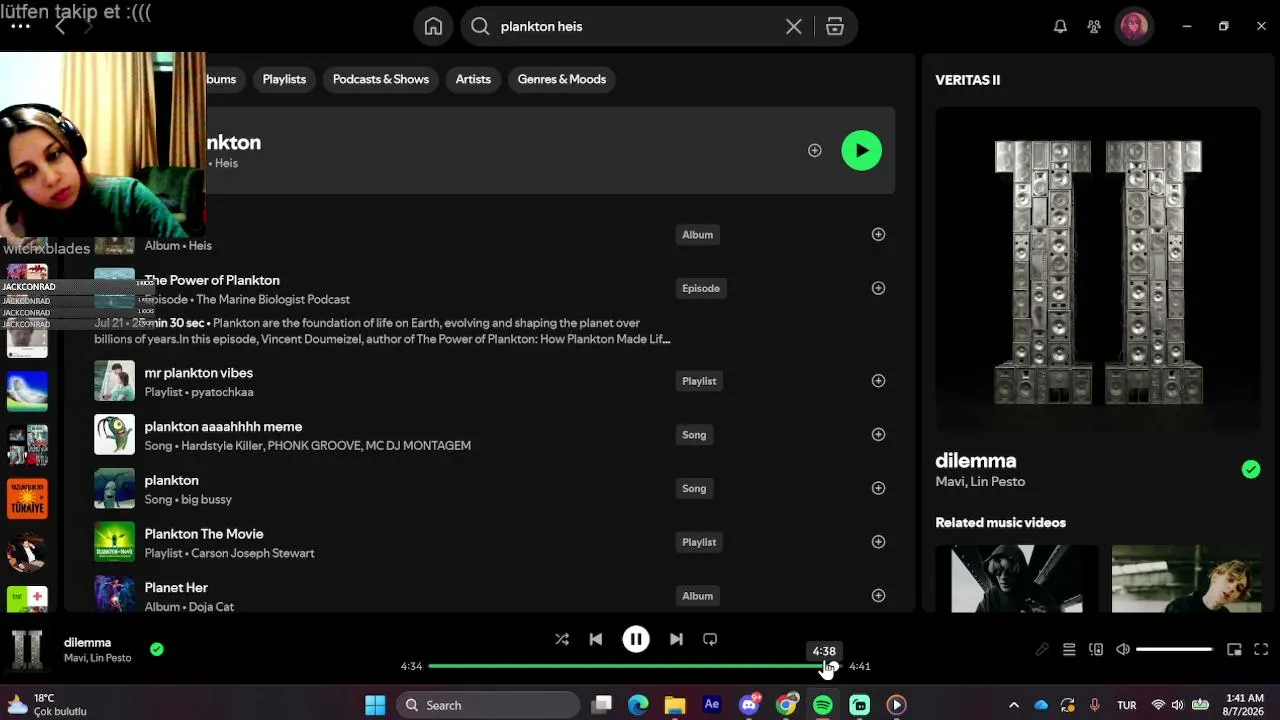Toggle liked checkmark in bottom player bar
This screenshot has height=720, width=1280.
[156, 649]
